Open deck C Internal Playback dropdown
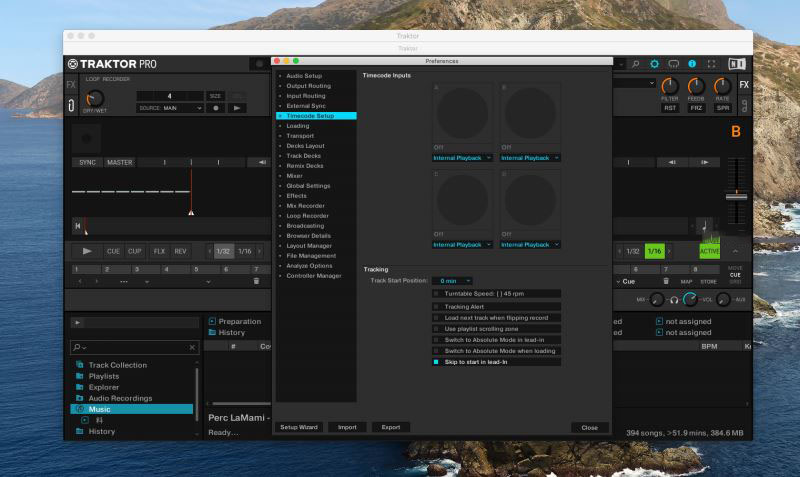 [462, 245]
